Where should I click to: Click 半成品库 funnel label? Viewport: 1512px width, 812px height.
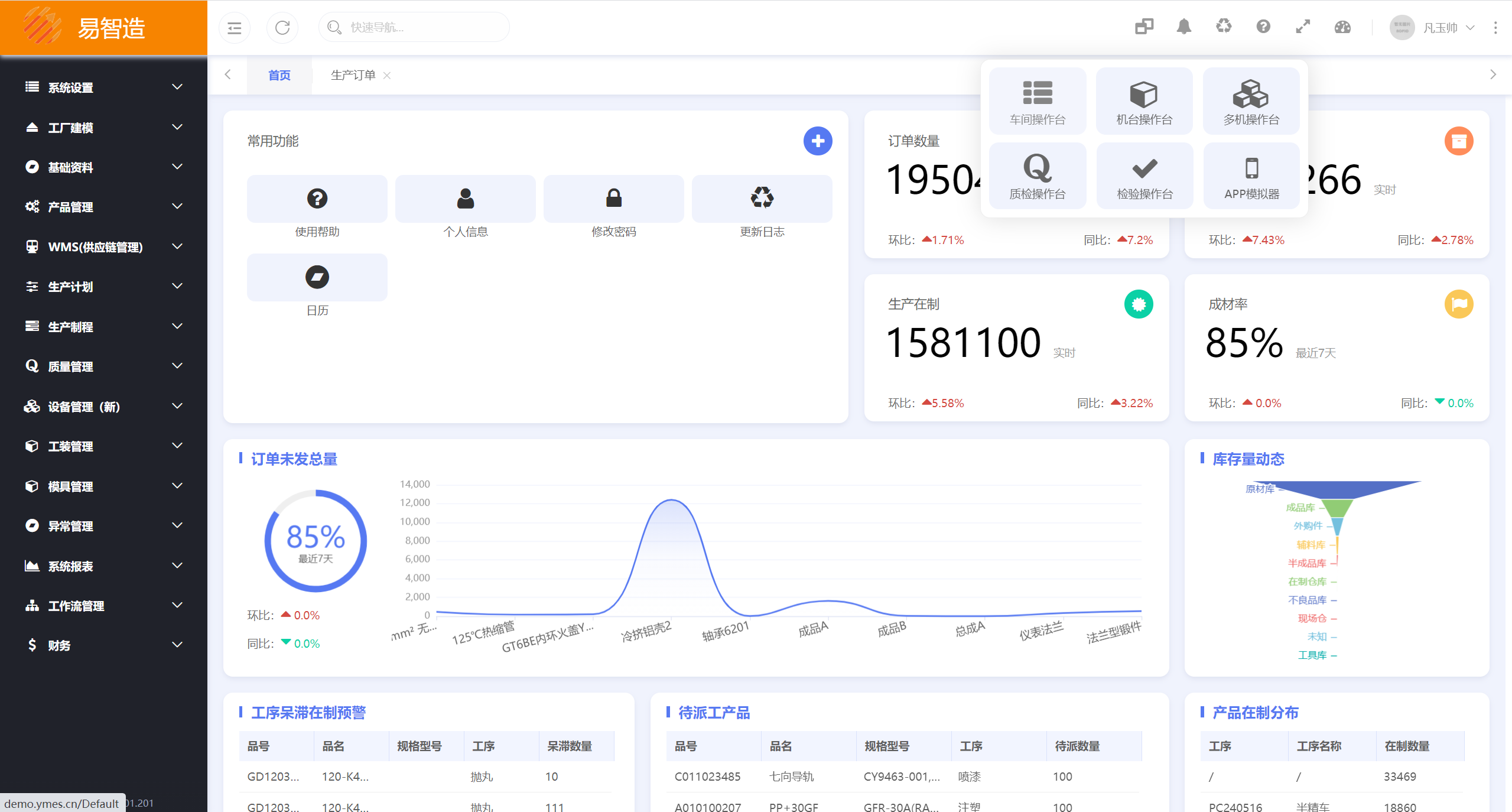1307,563
